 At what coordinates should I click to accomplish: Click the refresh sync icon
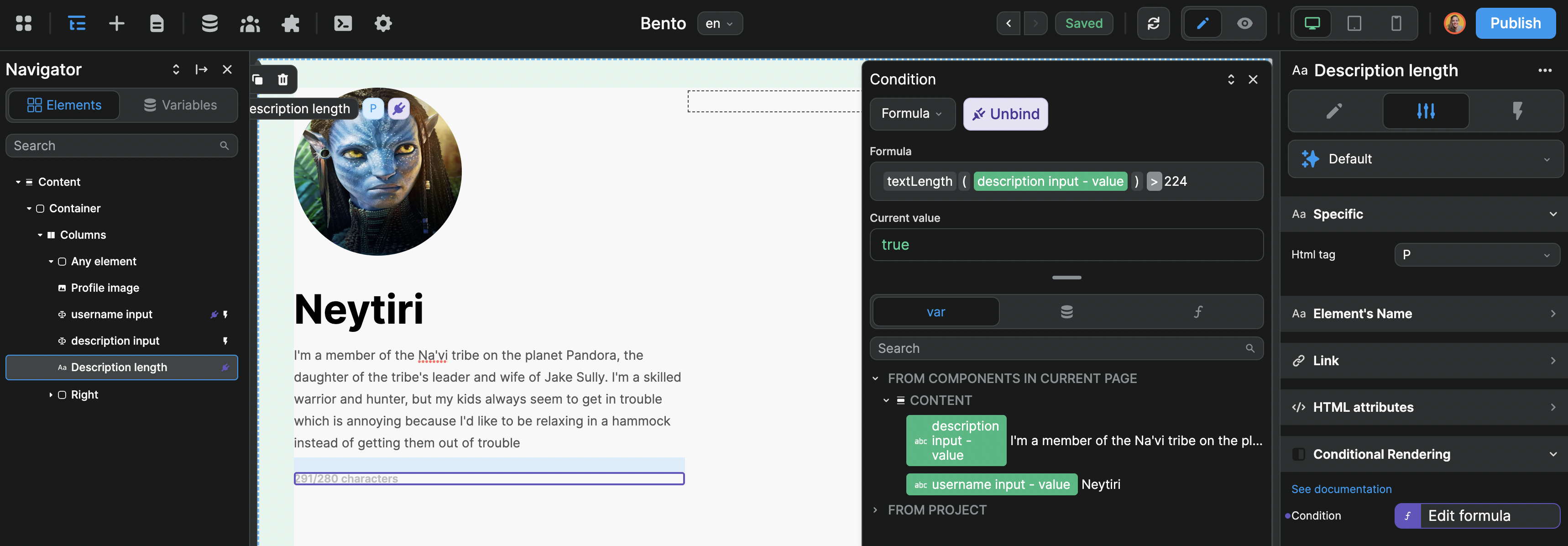point(1154,23)
